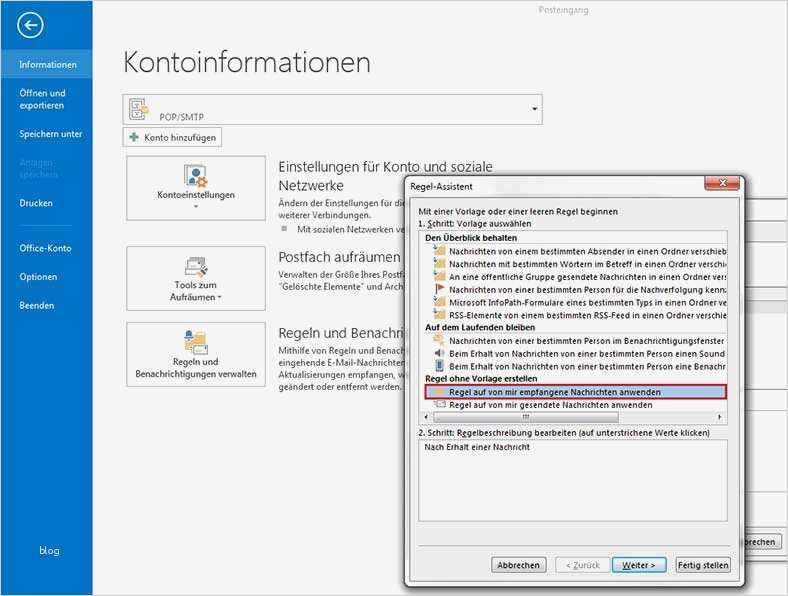The width and height of the screenshot is (788, 596).
Task: Click folder icon beside 'An eine öffentliche Gruppe'
Action: 439,276
